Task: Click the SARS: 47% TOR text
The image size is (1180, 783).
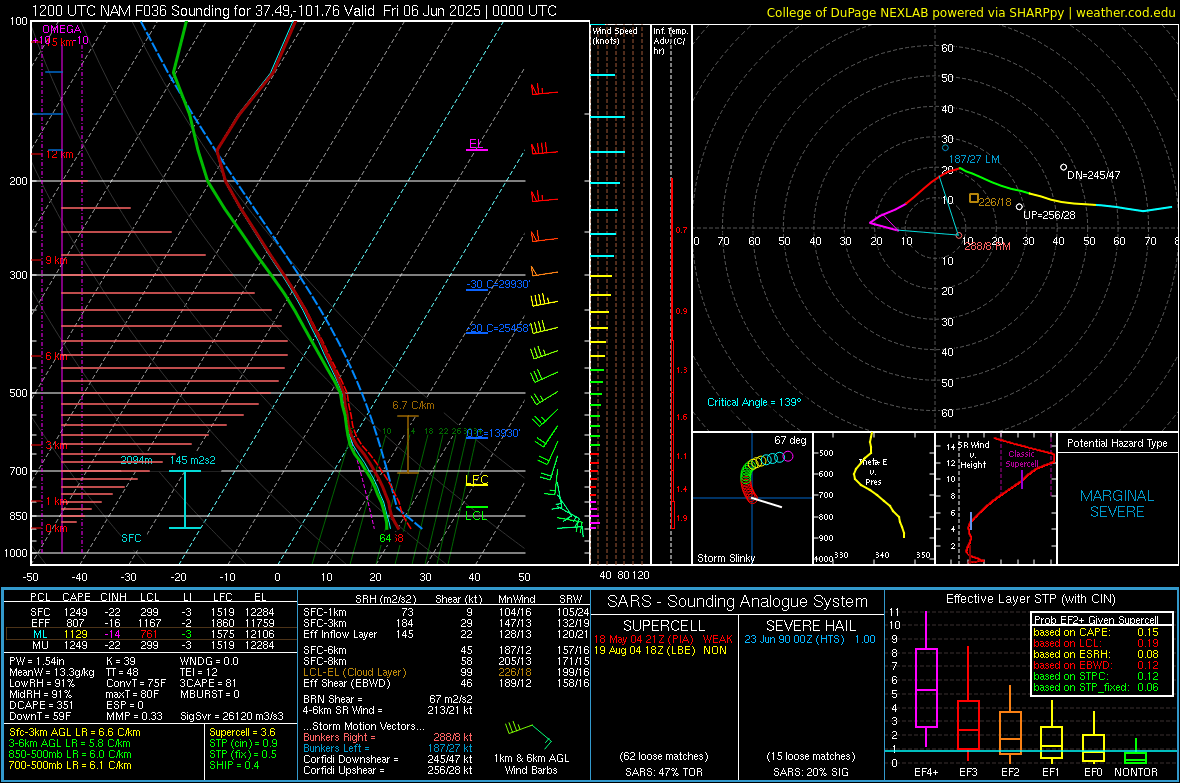Action: point(663,772)
